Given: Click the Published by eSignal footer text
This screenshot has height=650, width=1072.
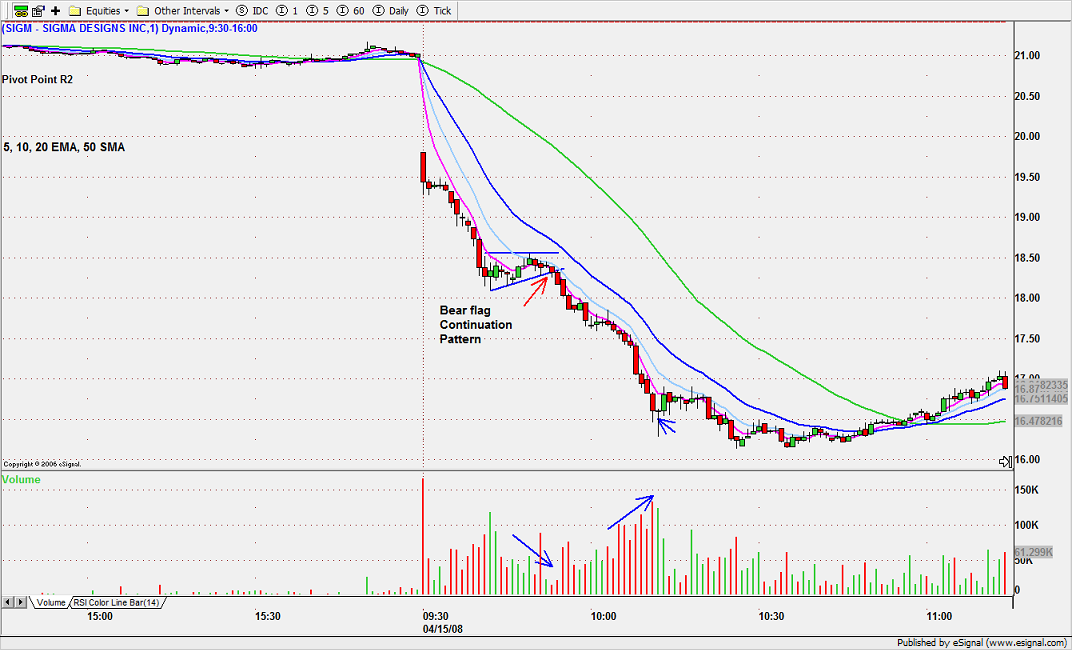Looking at the screenshot, I should [983, 643].
